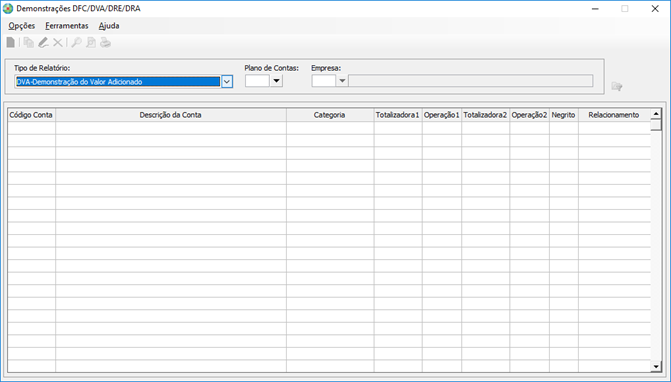Viewport: 671px width, 382px height.
Task: Click the Descrição da Conta column header
Action: [x=171, y=115]
